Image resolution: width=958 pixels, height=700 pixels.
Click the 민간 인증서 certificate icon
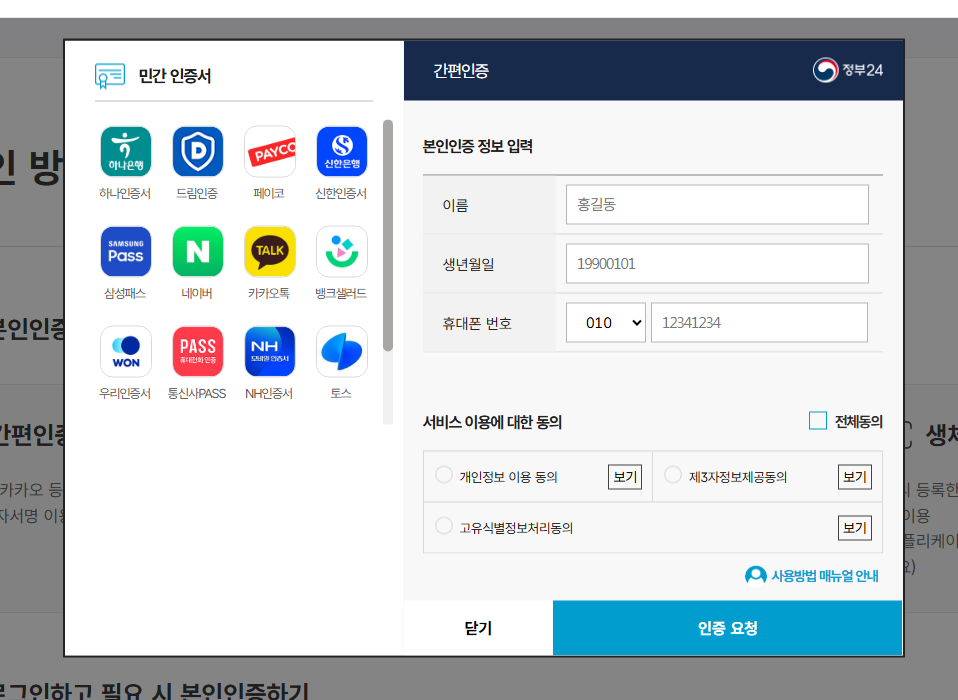point(110,76)
